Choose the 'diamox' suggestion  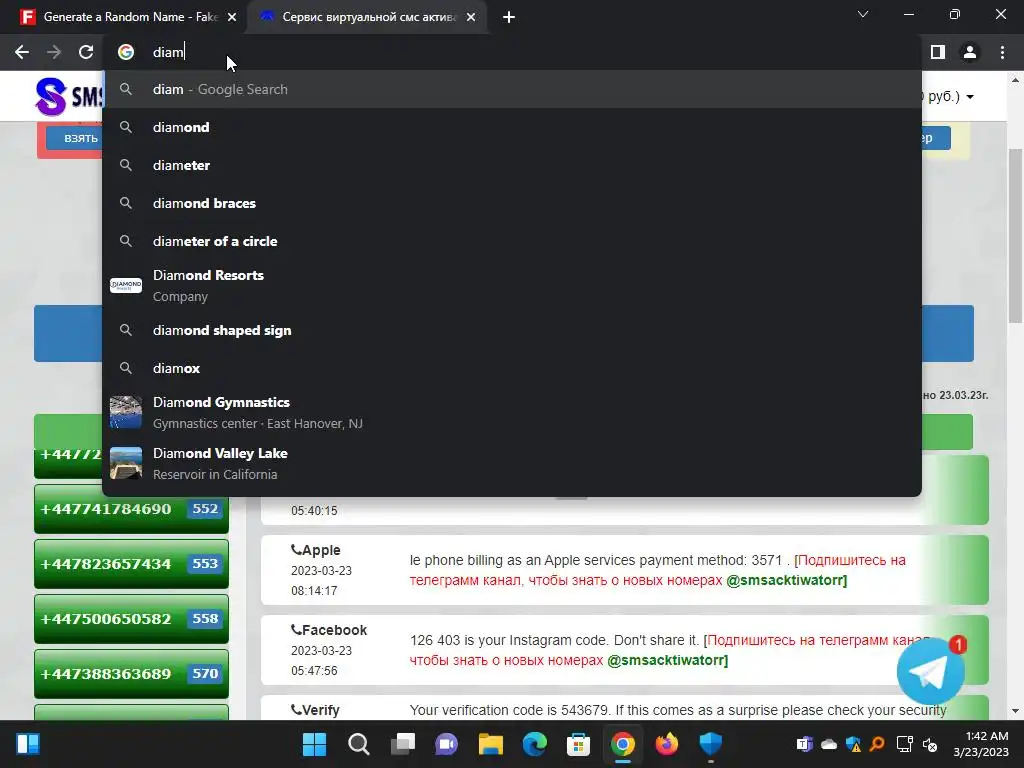click(512, 368)
